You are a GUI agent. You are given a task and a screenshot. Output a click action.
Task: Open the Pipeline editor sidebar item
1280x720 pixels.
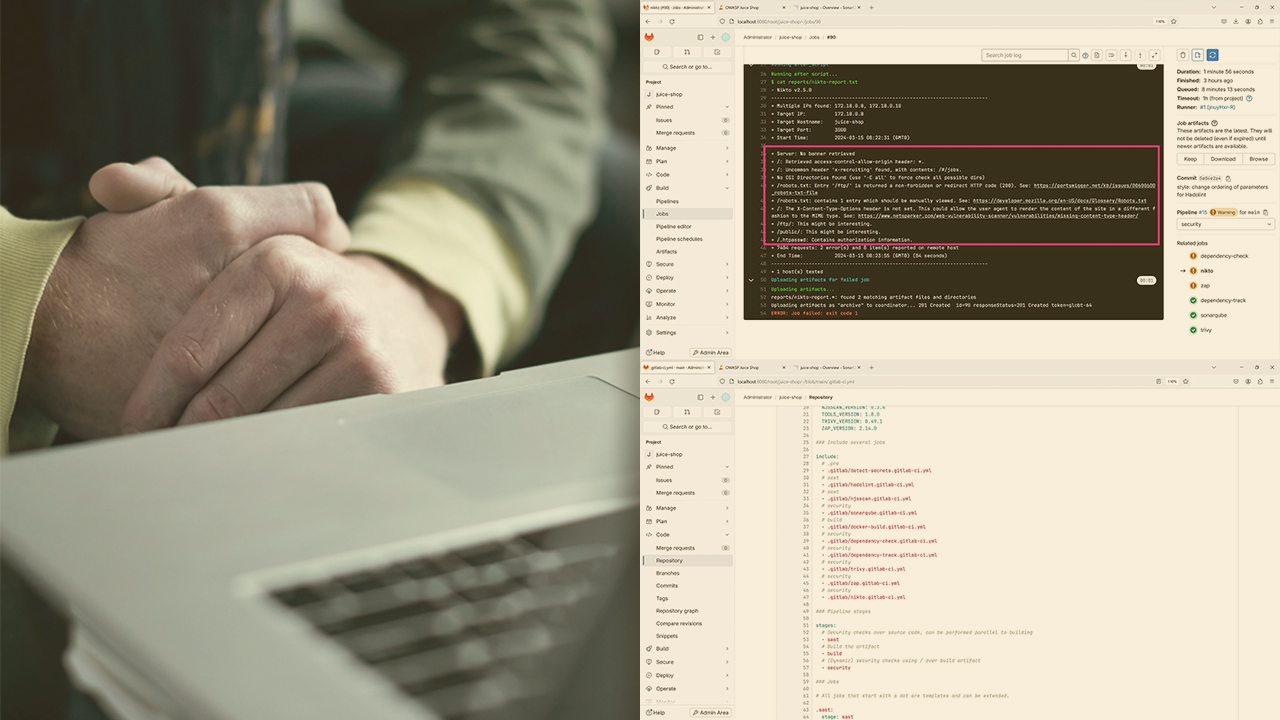point(673,226)
